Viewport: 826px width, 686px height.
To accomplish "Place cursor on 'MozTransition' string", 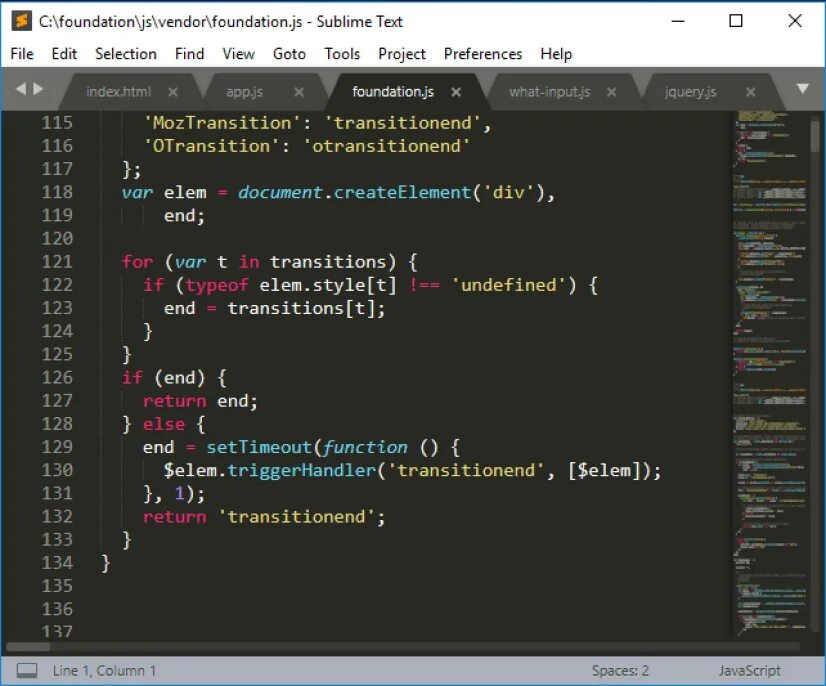I will [222, 123].
